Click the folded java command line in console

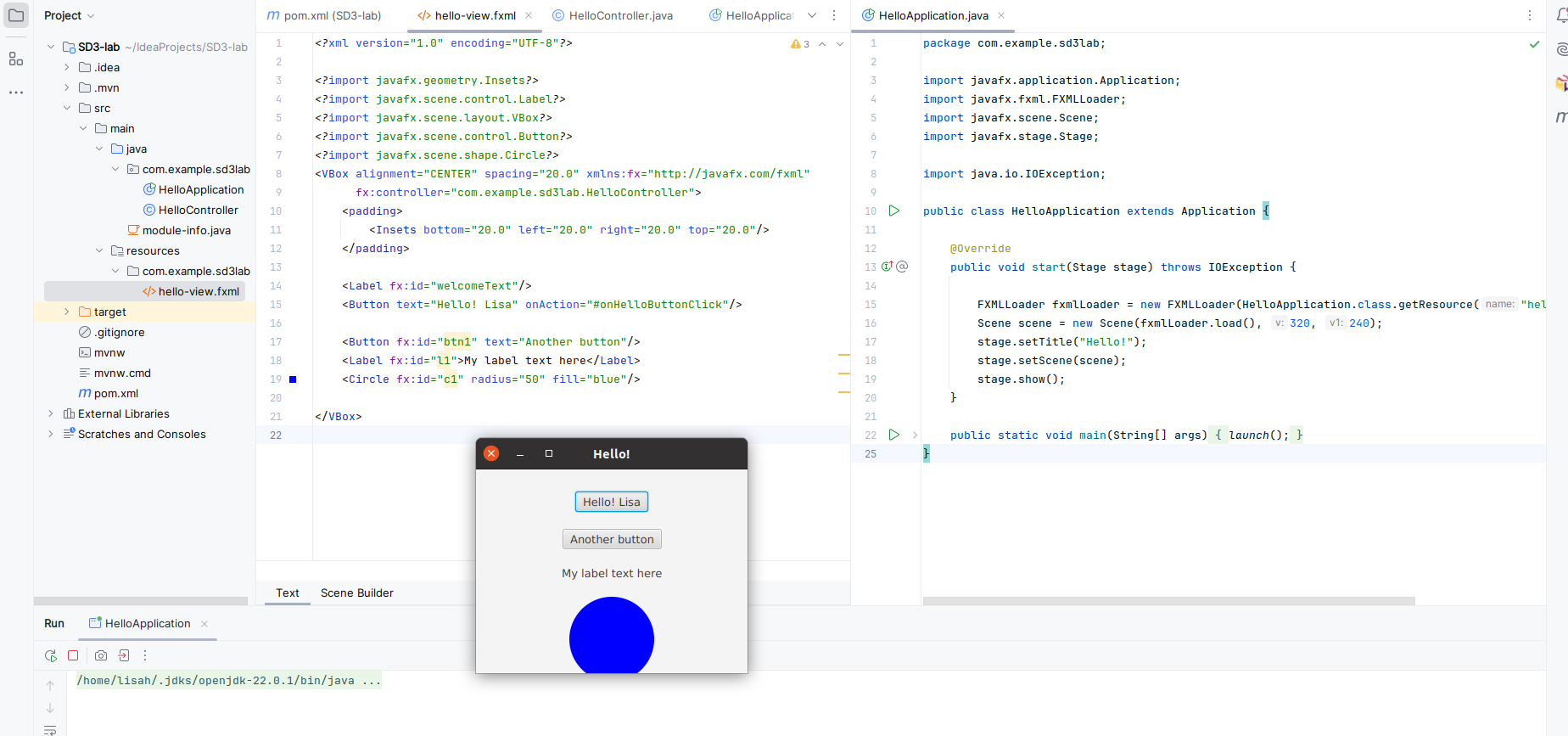click(x=229, y=681)
